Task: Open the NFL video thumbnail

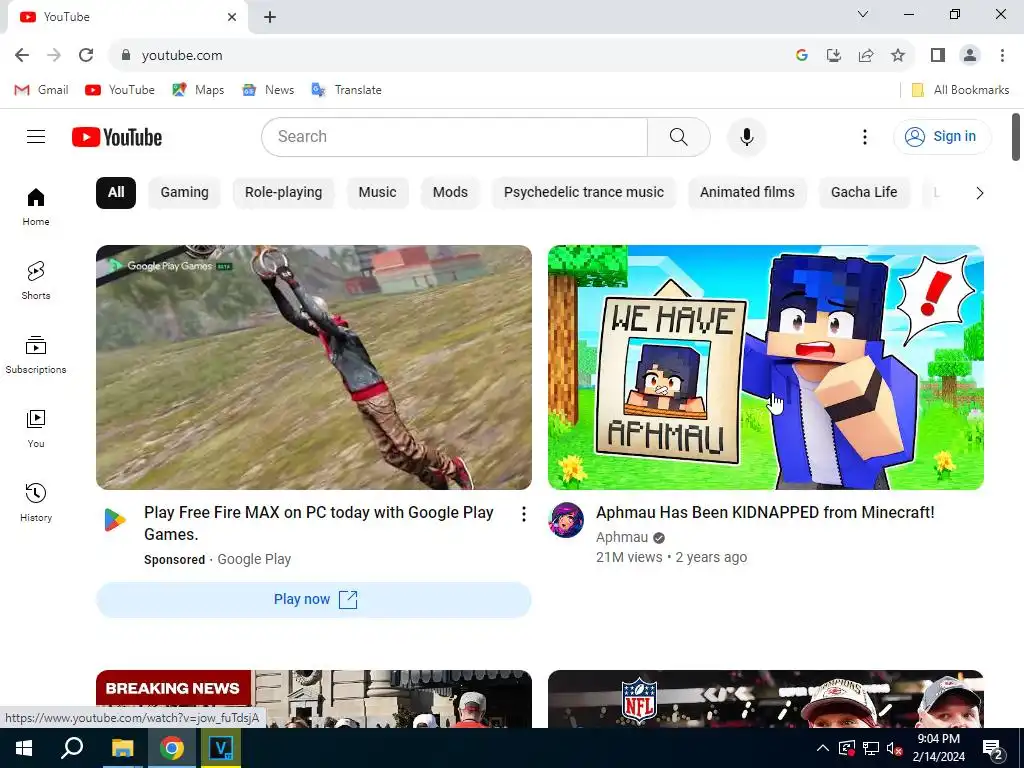Action: pos(765,699)
